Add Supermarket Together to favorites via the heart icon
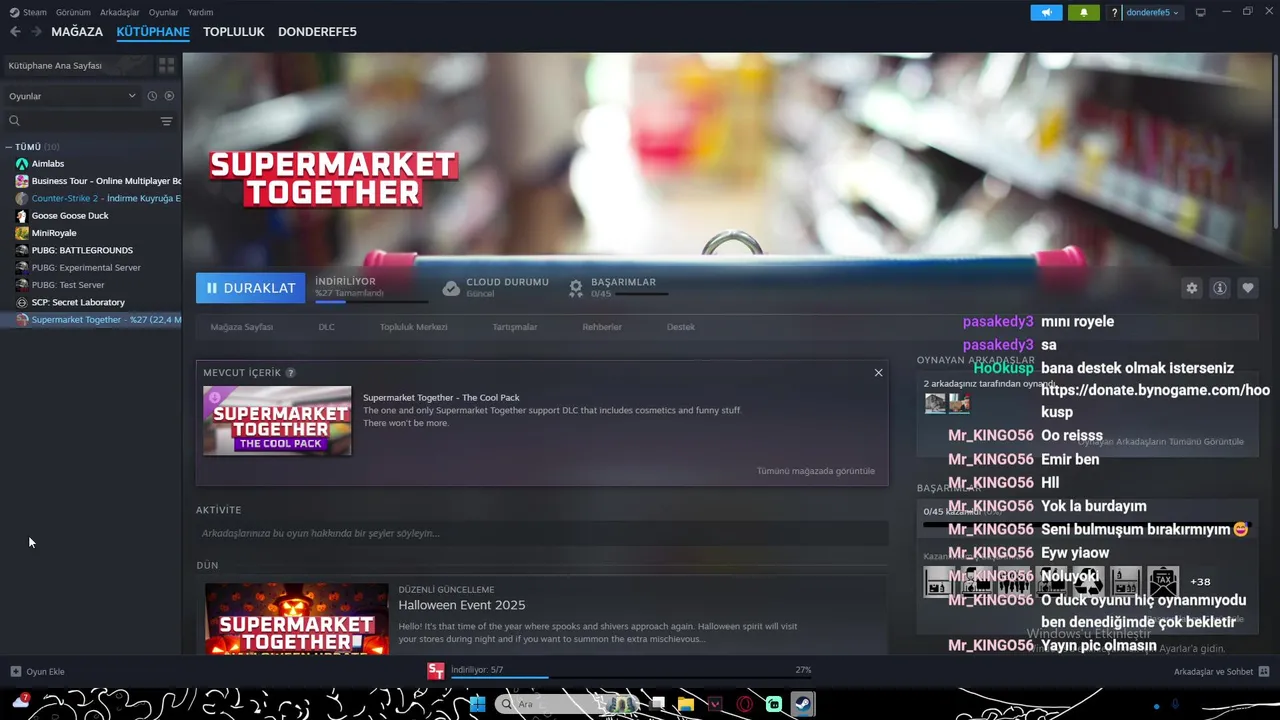 tap(1247, 288)
